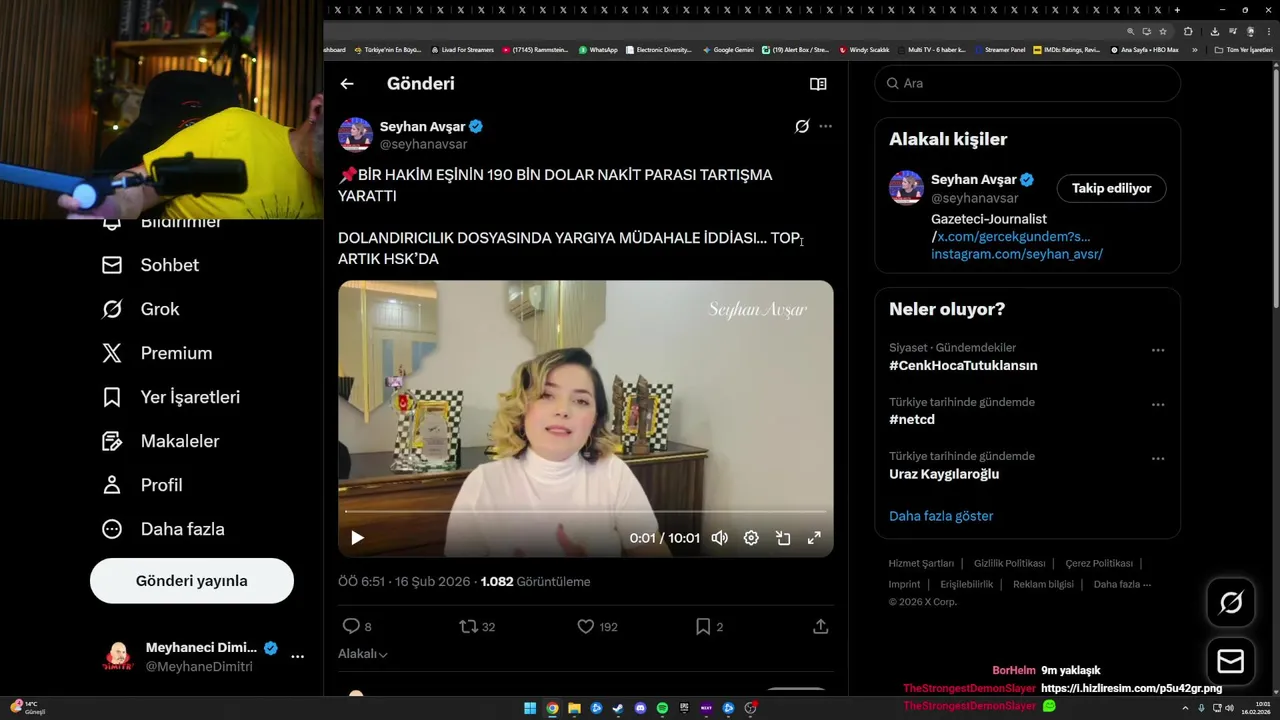Screen dimensions: 1280x720
Task: Open Streamer Panel bookmark
Action: (x=1000, y=50)
